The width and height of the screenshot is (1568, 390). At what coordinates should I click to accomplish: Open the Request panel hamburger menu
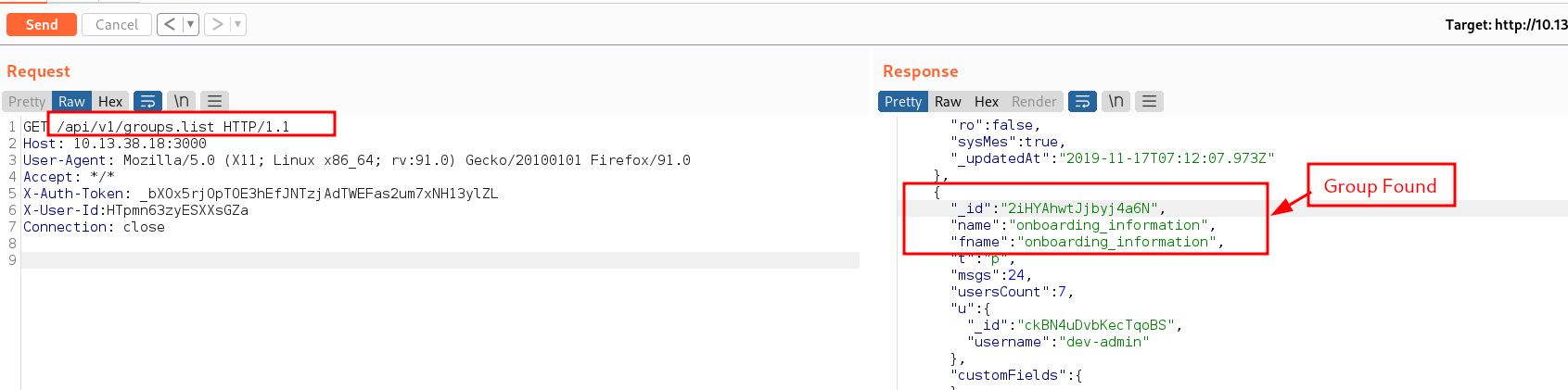click(x=214, y=101)
